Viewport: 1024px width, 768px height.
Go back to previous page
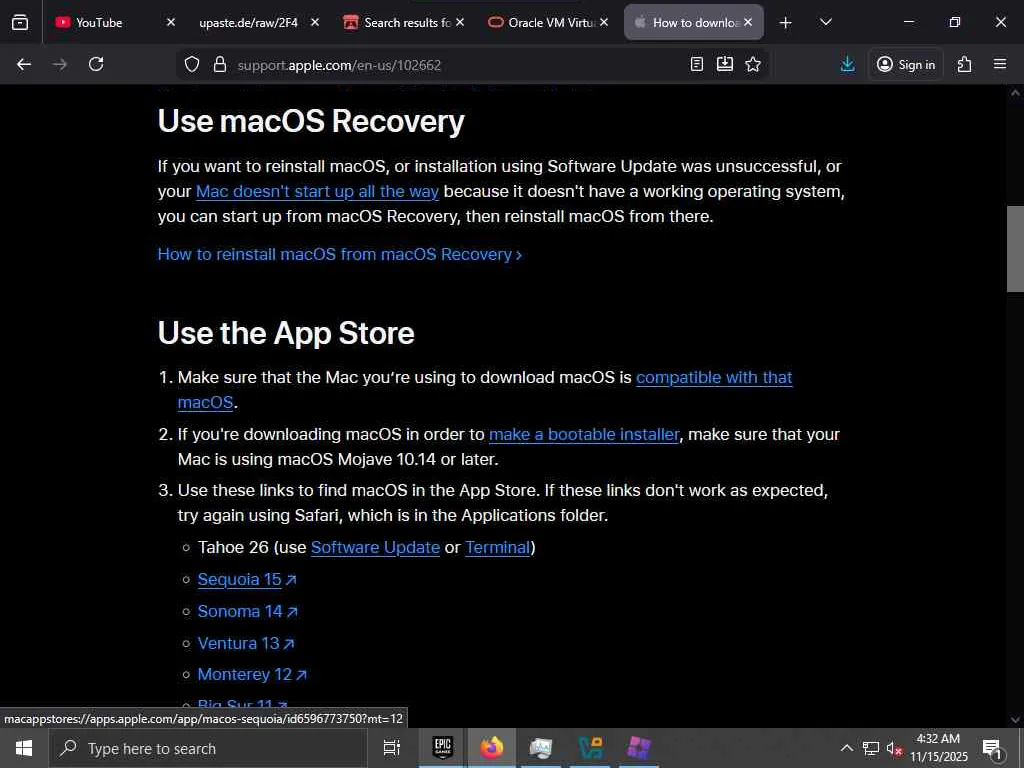[x=24, y=64]
